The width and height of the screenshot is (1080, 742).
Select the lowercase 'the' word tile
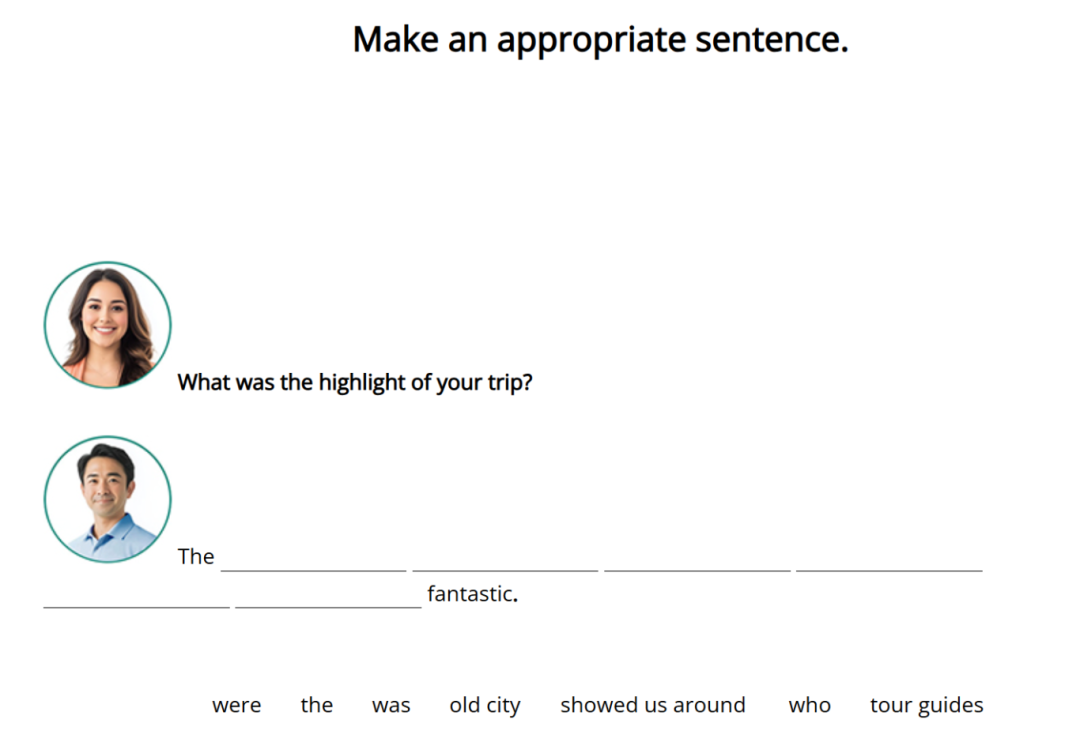pyautogui.click(x=316, y=705)
